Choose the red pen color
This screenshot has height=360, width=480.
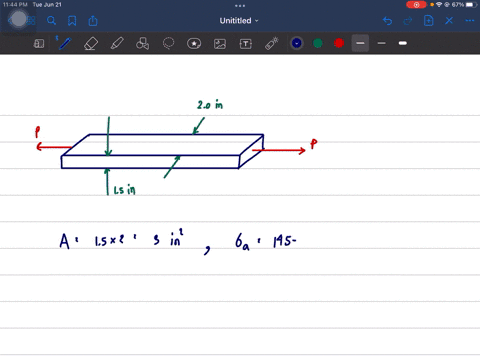[x=339, y=43]
